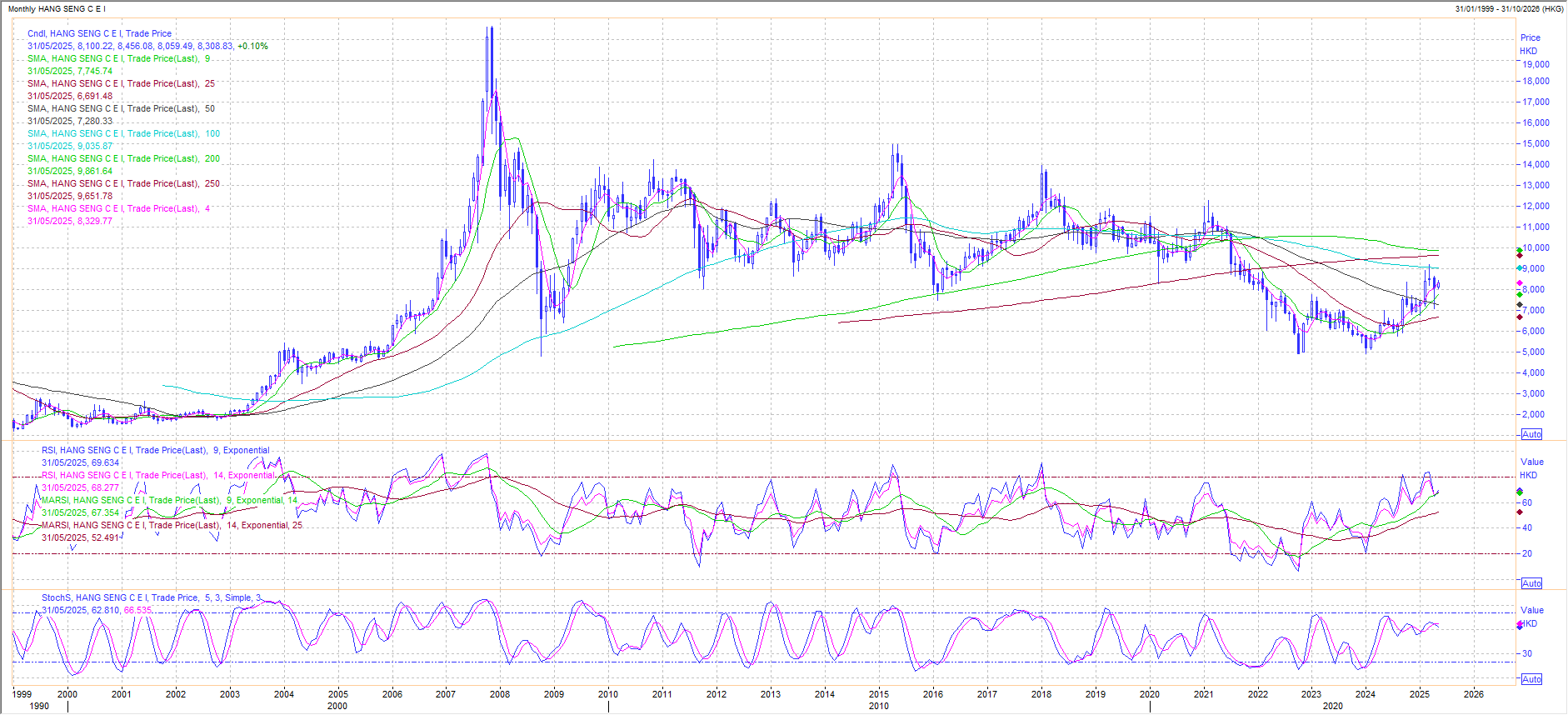This screenshot has width=1568, height=715.
Task: Select the magenta StochS marker on value axis
Action: [x=1520, y=625]
